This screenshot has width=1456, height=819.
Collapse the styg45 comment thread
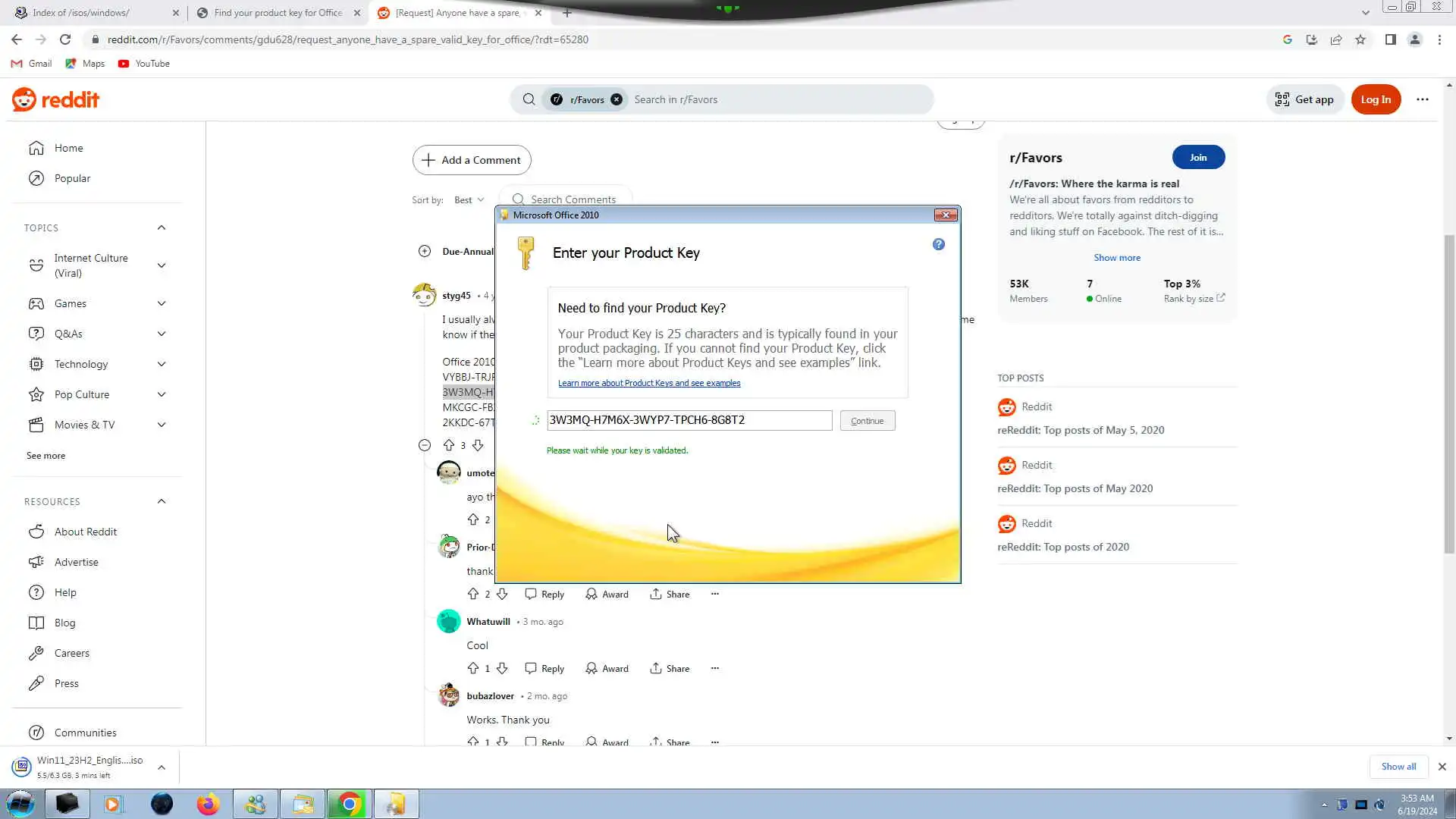425,445
